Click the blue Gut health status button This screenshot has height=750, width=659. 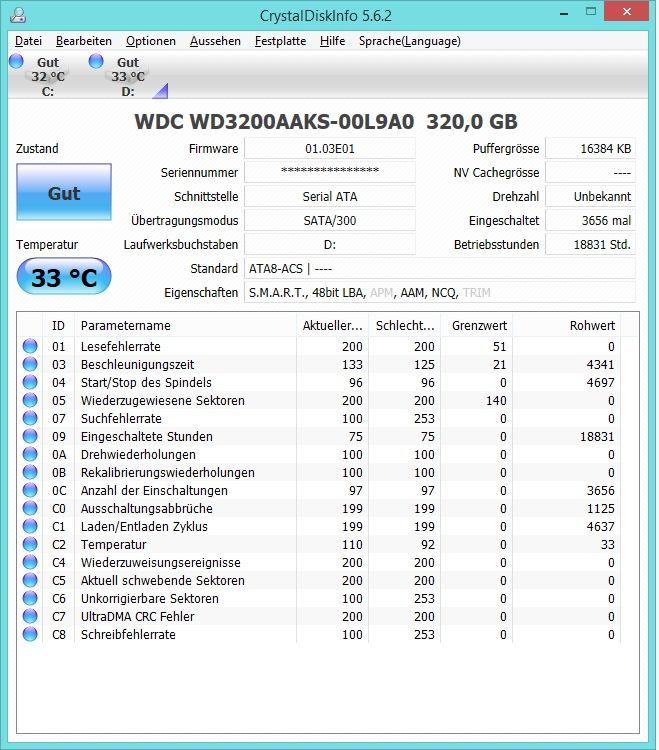point(64,192)
